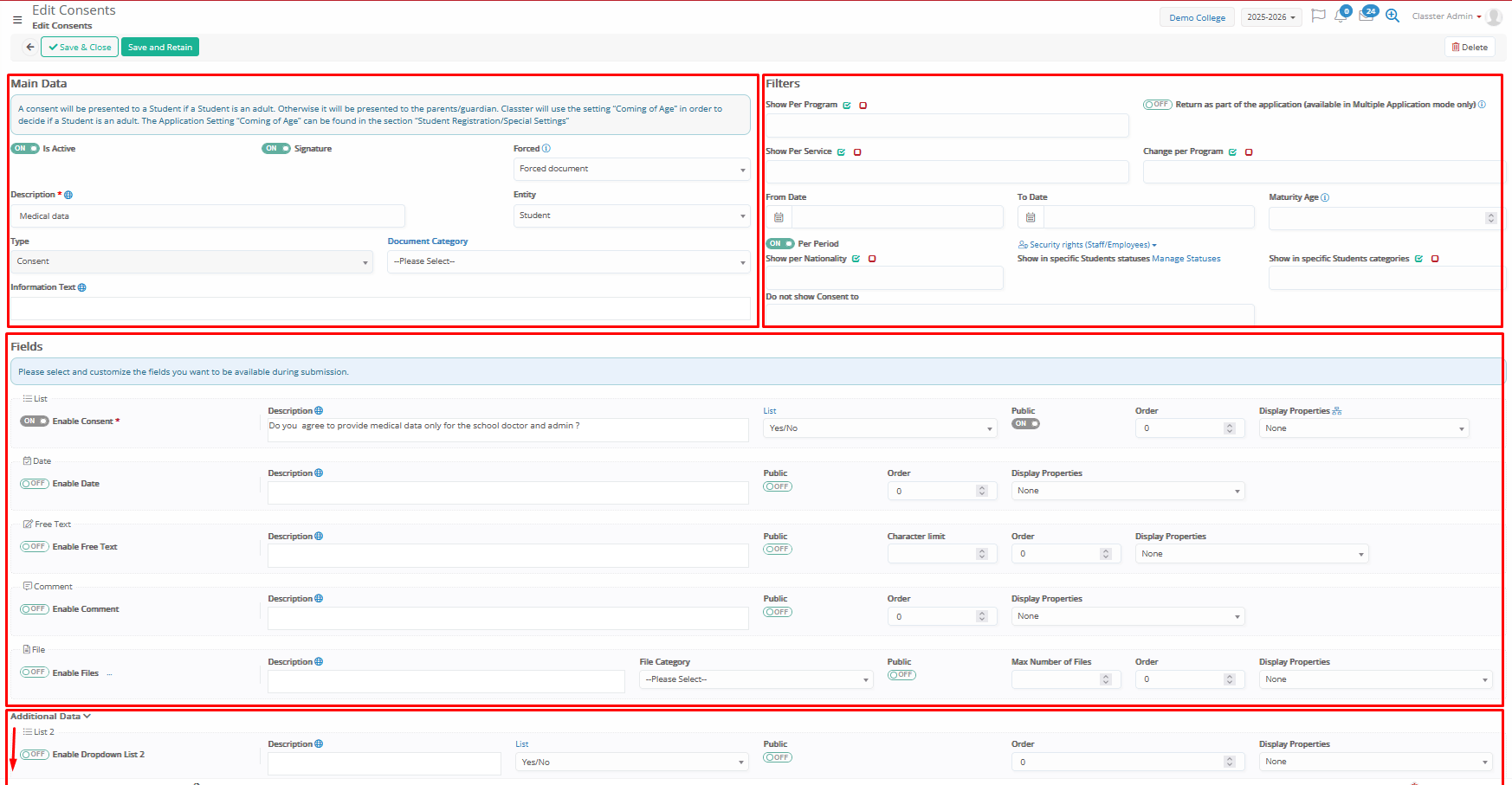Open the messages envelope icon
1512x785 pixels.
1366,16
